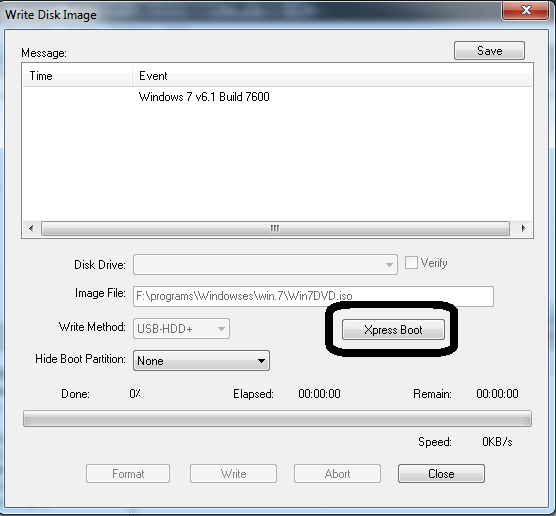Open the Write Method dropdown

(181, 328)
